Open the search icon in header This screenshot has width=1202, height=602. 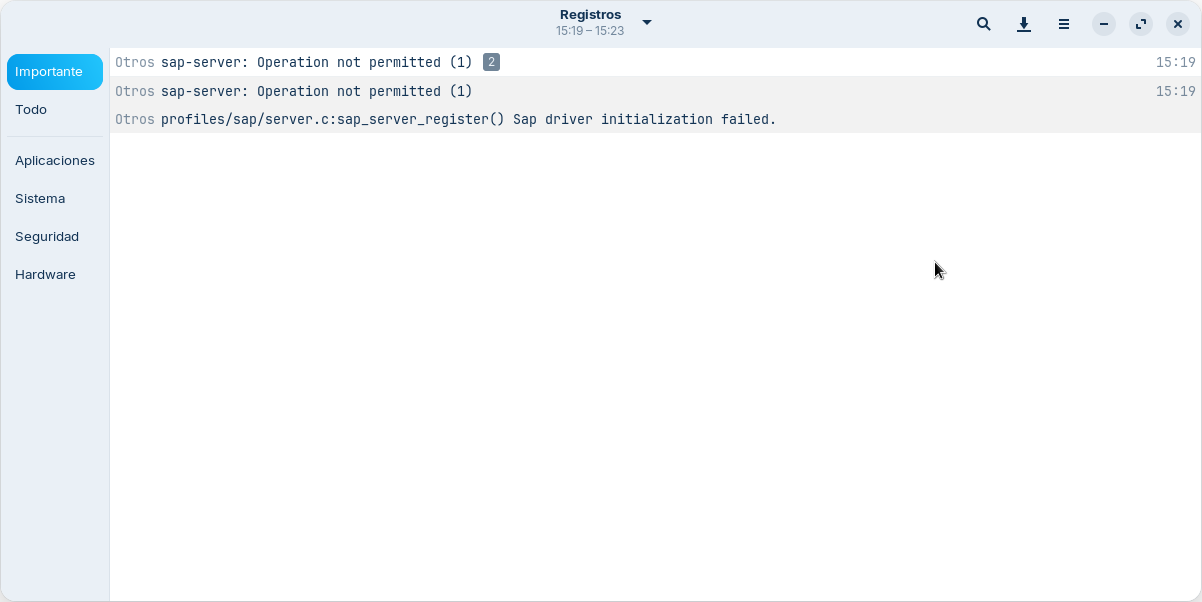click(984, 24)
